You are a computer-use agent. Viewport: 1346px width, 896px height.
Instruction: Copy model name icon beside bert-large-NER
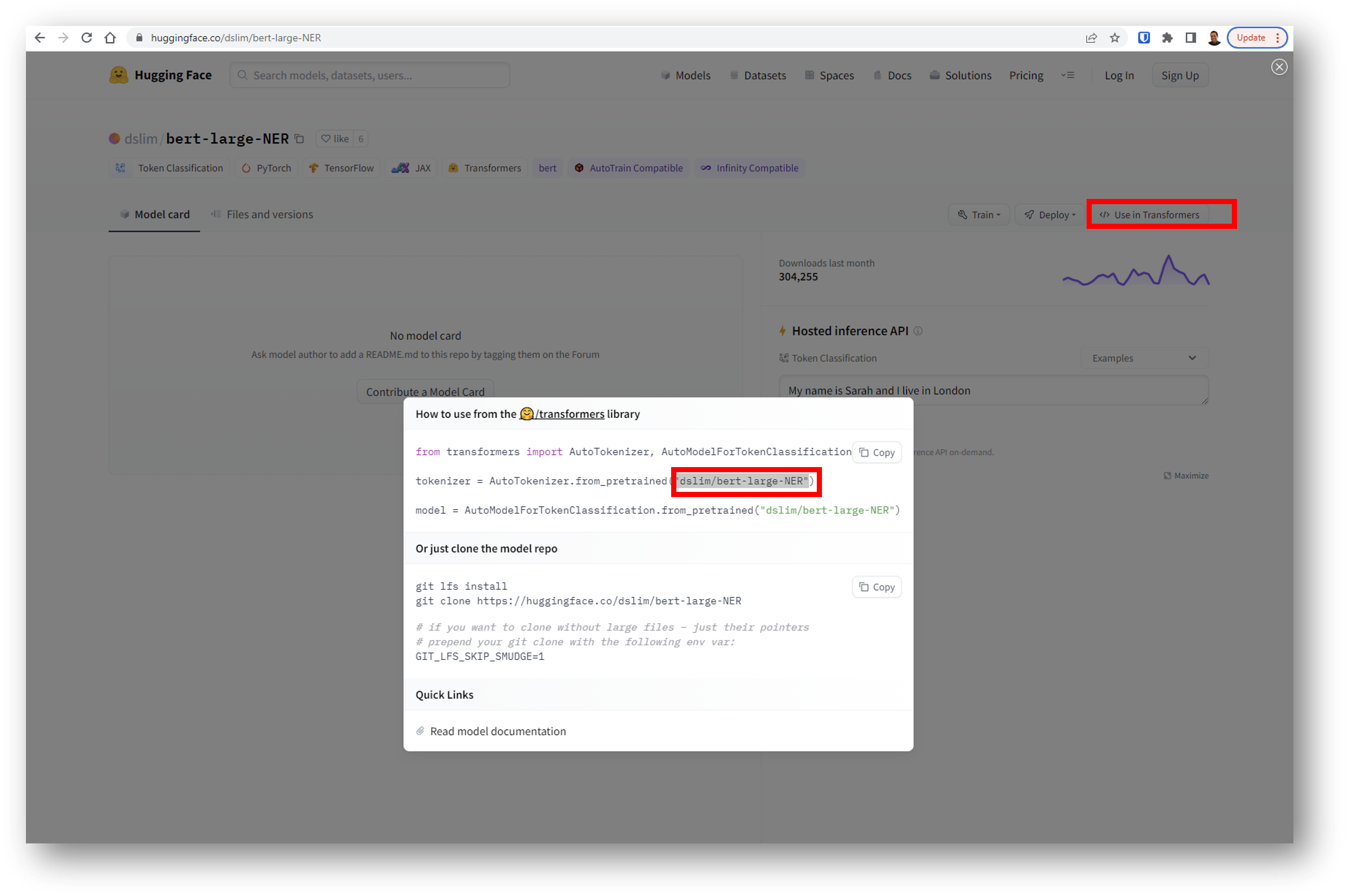point(299,139)
